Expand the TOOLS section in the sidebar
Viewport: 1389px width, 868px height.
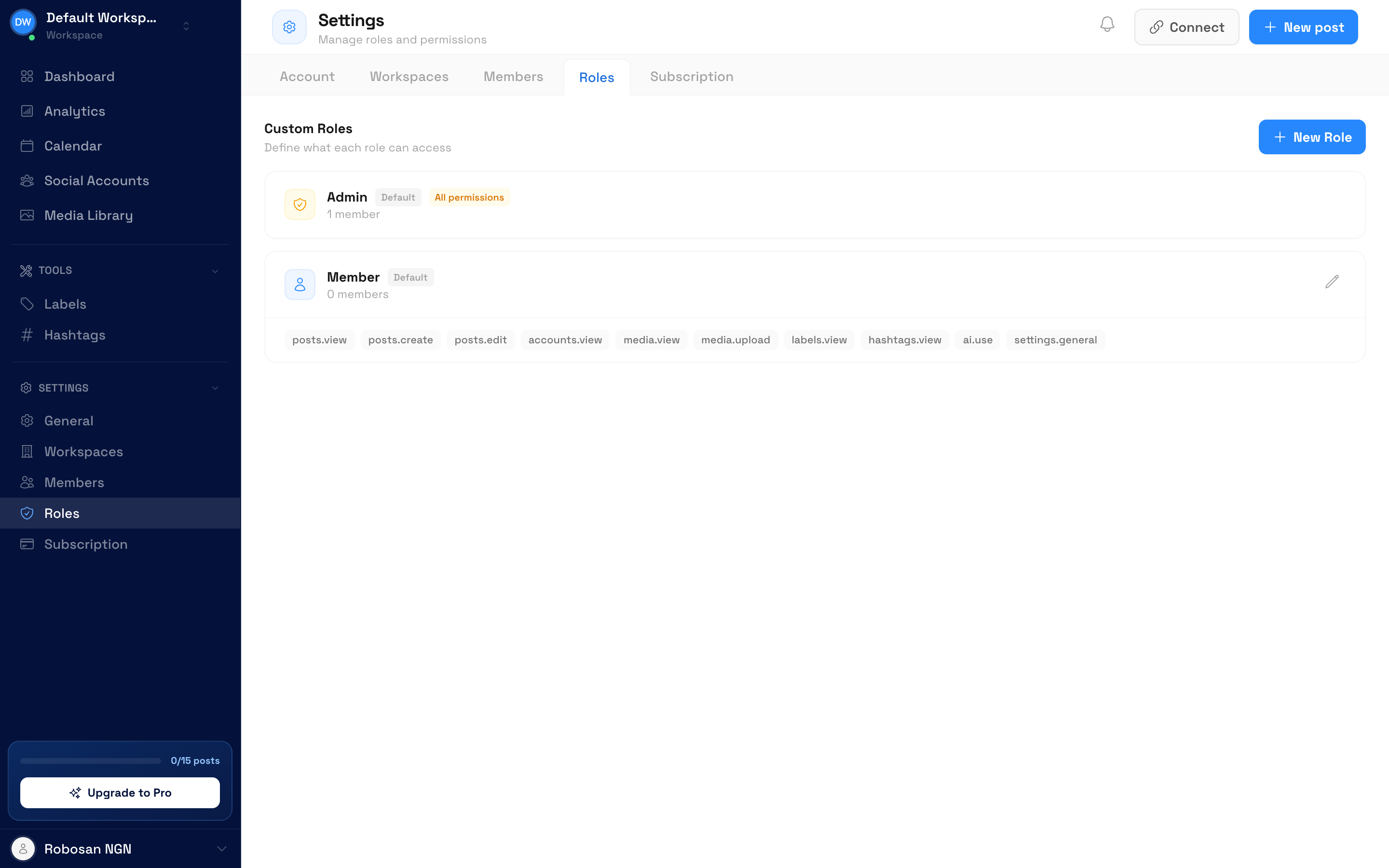pos(215,271)
